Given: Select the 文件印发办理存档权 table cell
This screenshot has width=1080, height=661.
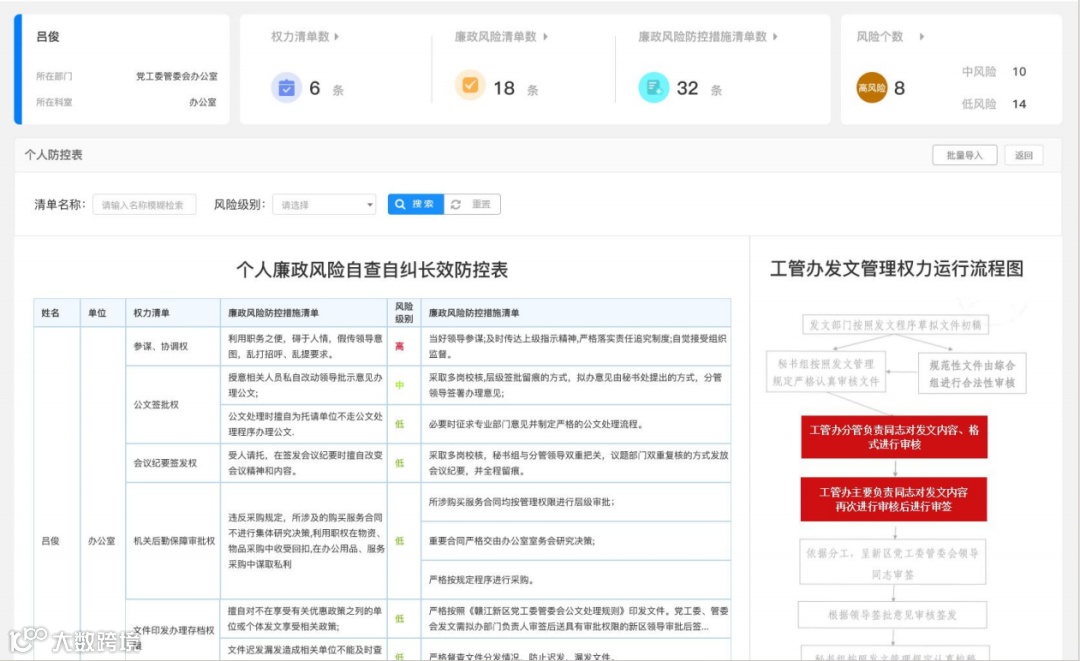Looking at the screenshot, I should pyautogui.click(x=174, y=630).
